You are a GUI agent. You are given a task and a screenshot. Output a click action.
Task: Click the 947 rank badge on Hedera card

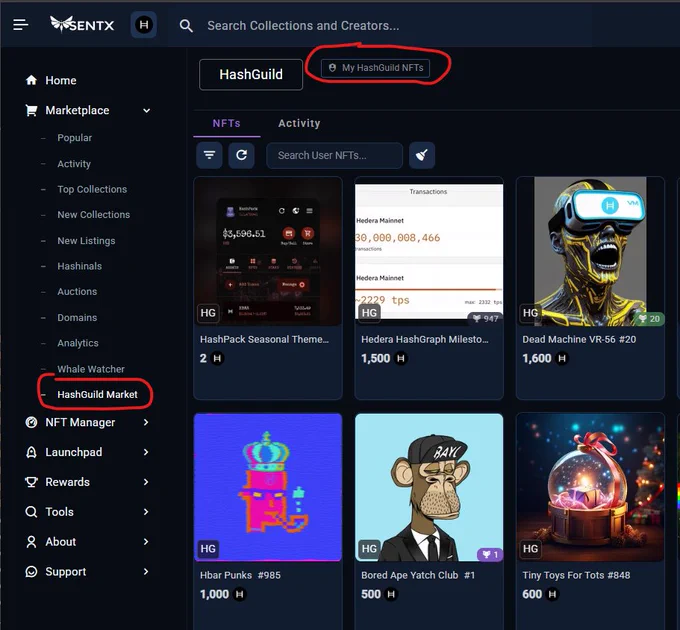[485, 319]
